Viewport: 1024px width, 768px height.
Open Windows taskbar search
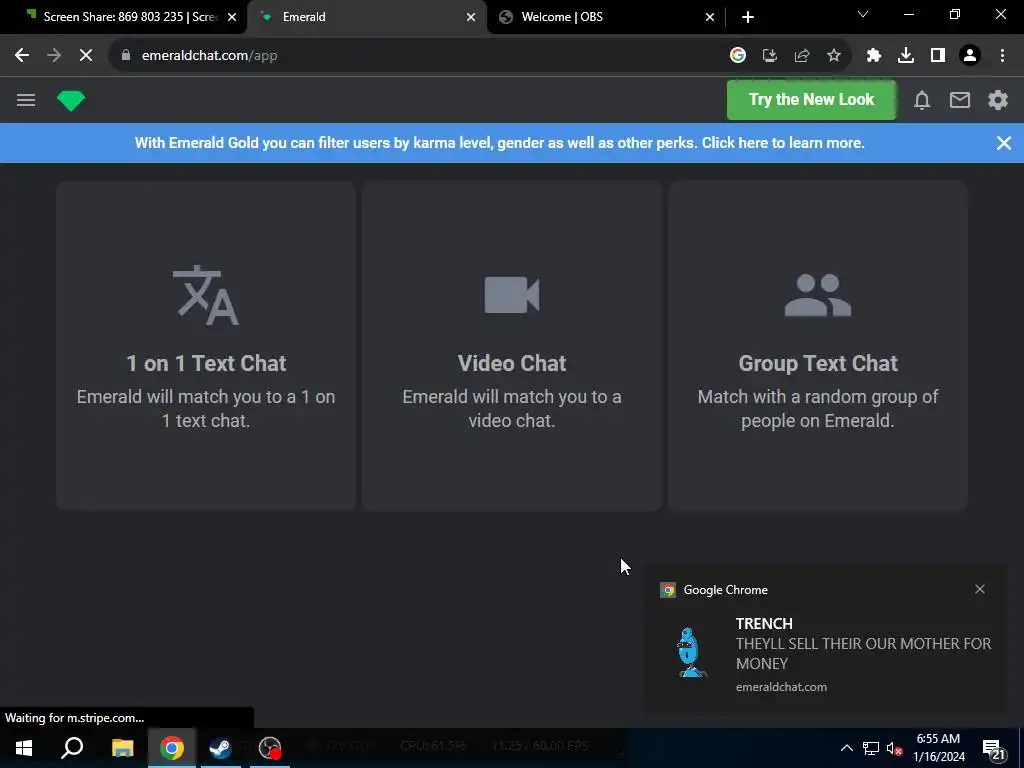[72, 748]
